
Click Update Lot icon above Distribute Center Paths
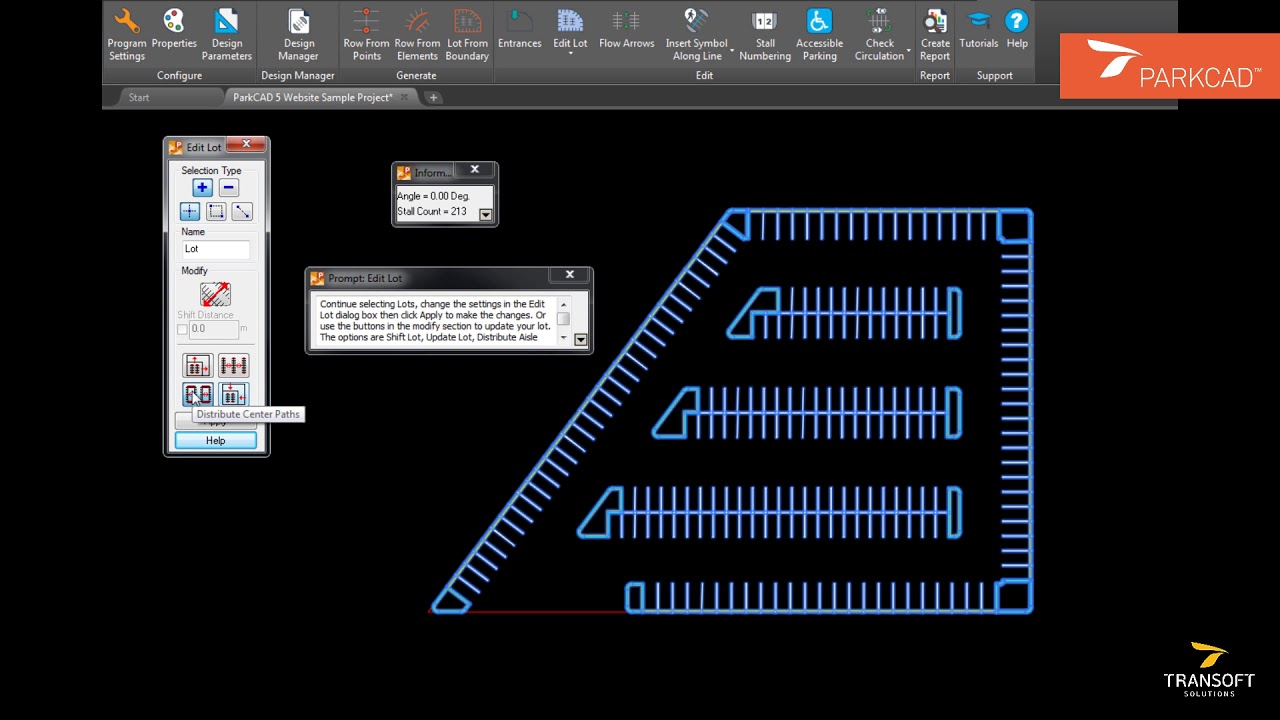[x=198, y=366]
